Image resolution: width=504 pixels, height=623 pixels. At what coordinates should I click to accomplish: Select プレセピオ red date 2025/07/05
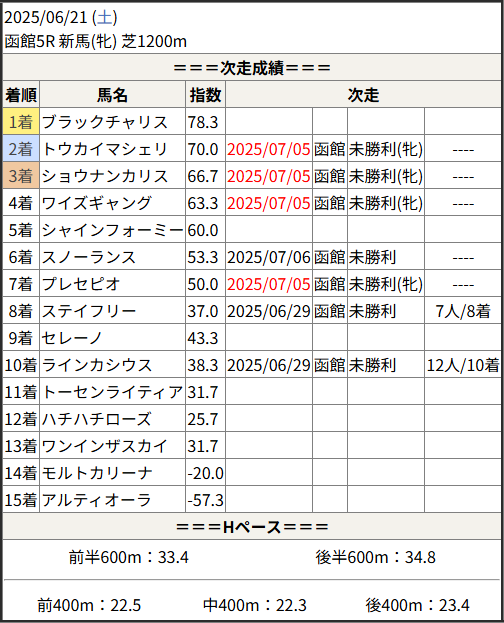coord(269,284)
